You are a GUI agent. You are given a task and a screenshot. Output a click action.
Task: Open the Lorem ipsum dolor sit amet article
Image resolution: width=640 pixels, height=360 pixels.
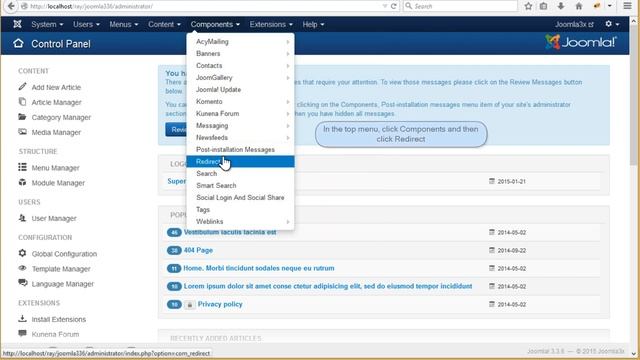click(328, 286)
